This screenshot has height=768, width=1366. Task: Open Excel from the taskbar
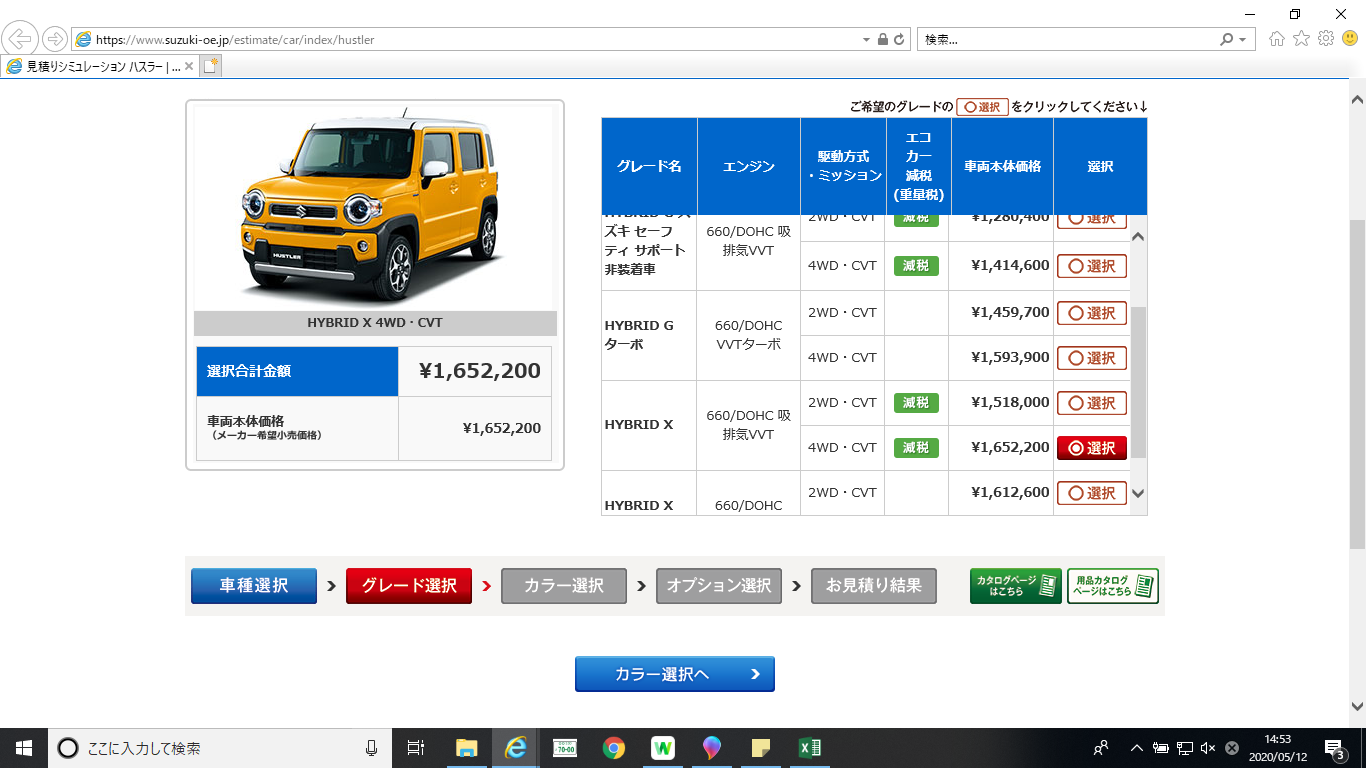810,748
